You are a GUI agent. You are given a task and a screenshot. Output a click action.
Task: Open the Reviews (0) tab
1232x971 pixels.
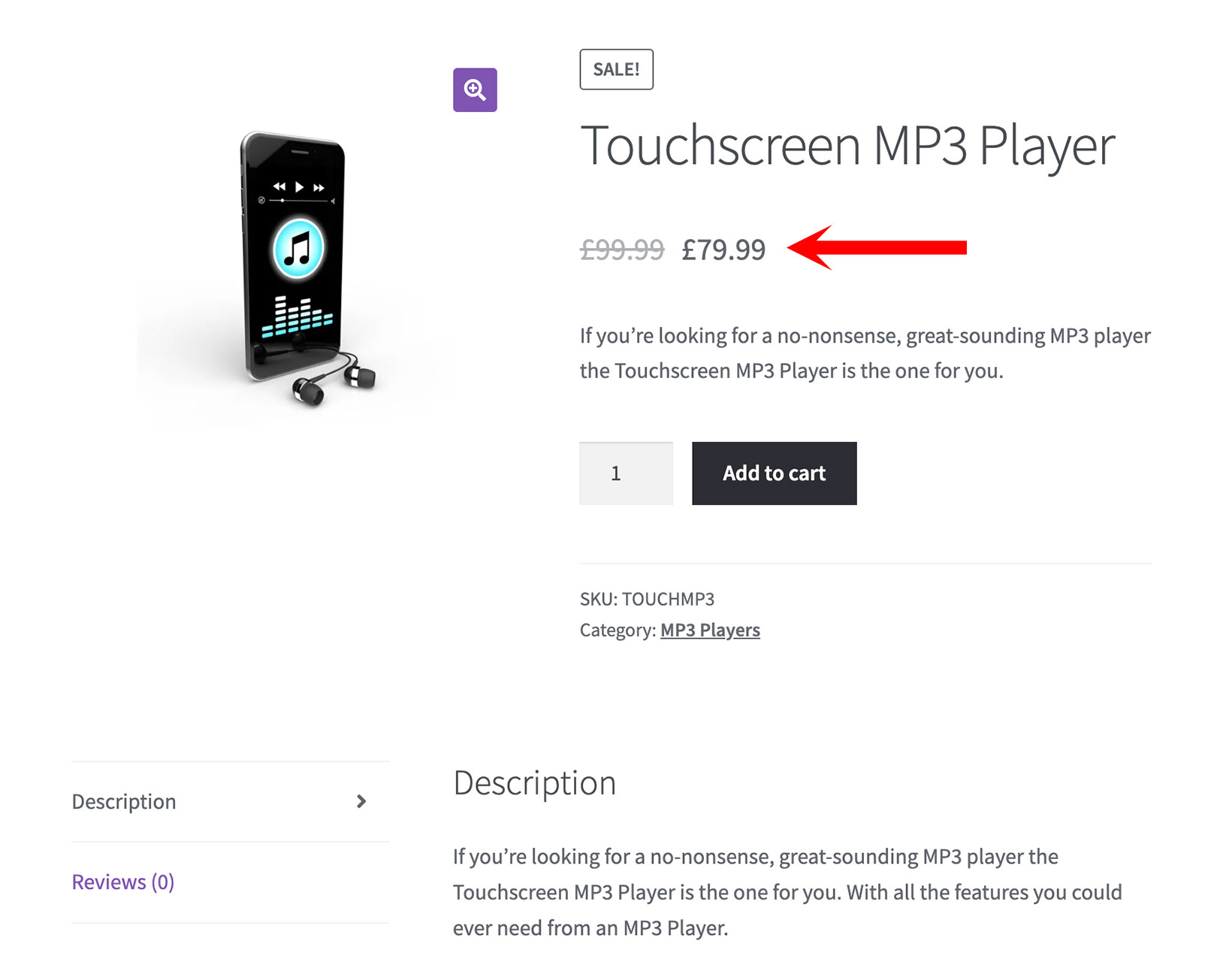pyautogui.click(x=122, y=882)
